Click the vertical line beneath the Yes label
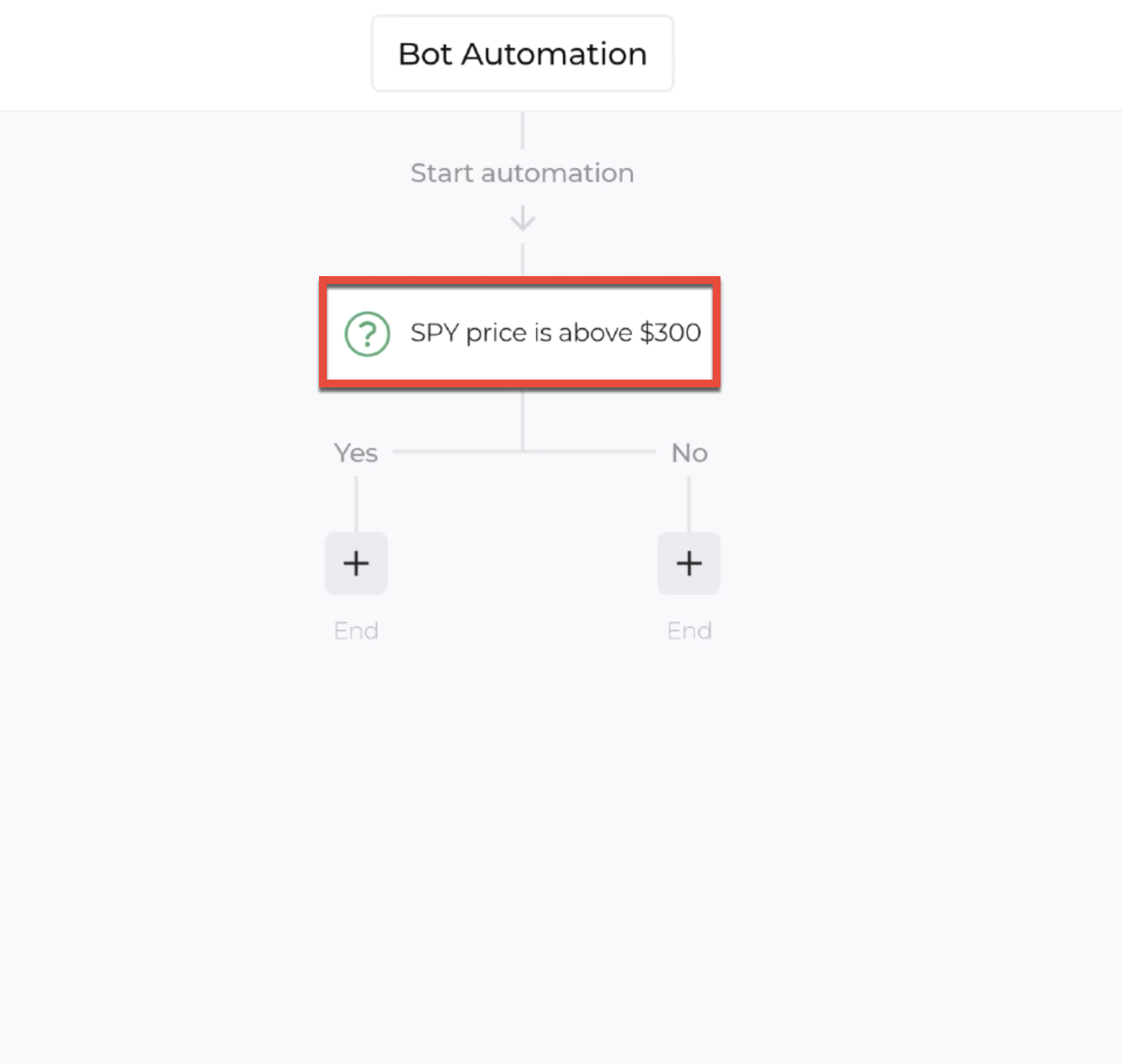The width and height of the screenshot is (1122, 1064). click(356, 504)
